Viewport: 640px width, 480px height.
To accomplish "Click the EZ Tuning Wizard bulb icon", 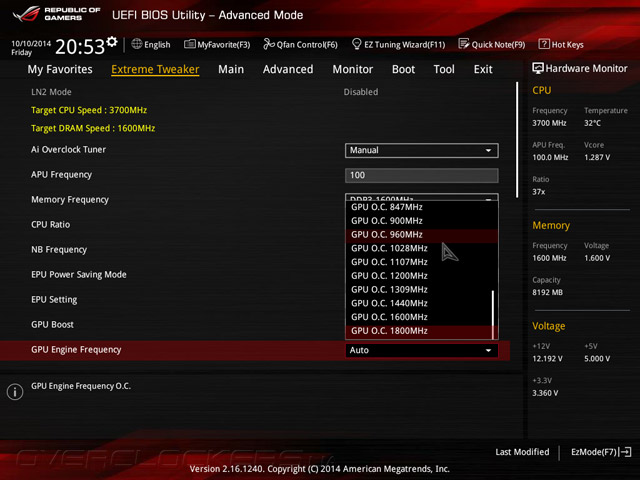I will [x=356, y=44].
